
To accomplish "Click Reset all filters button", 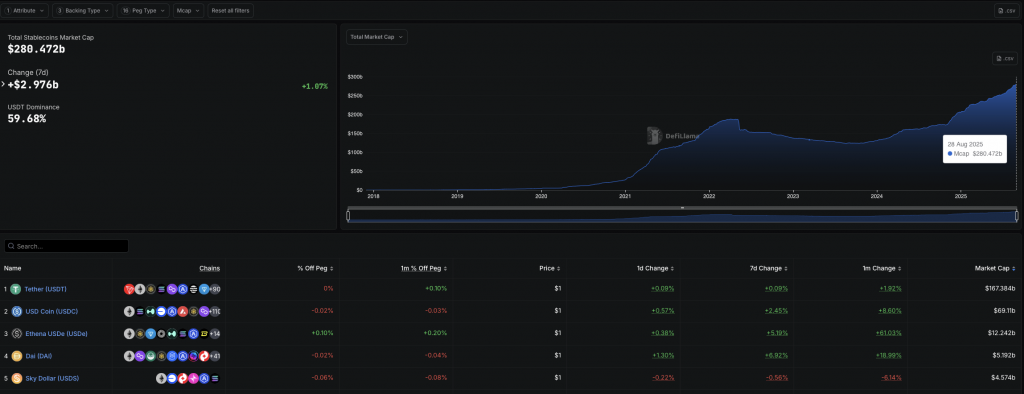I will tap(231, 10).
